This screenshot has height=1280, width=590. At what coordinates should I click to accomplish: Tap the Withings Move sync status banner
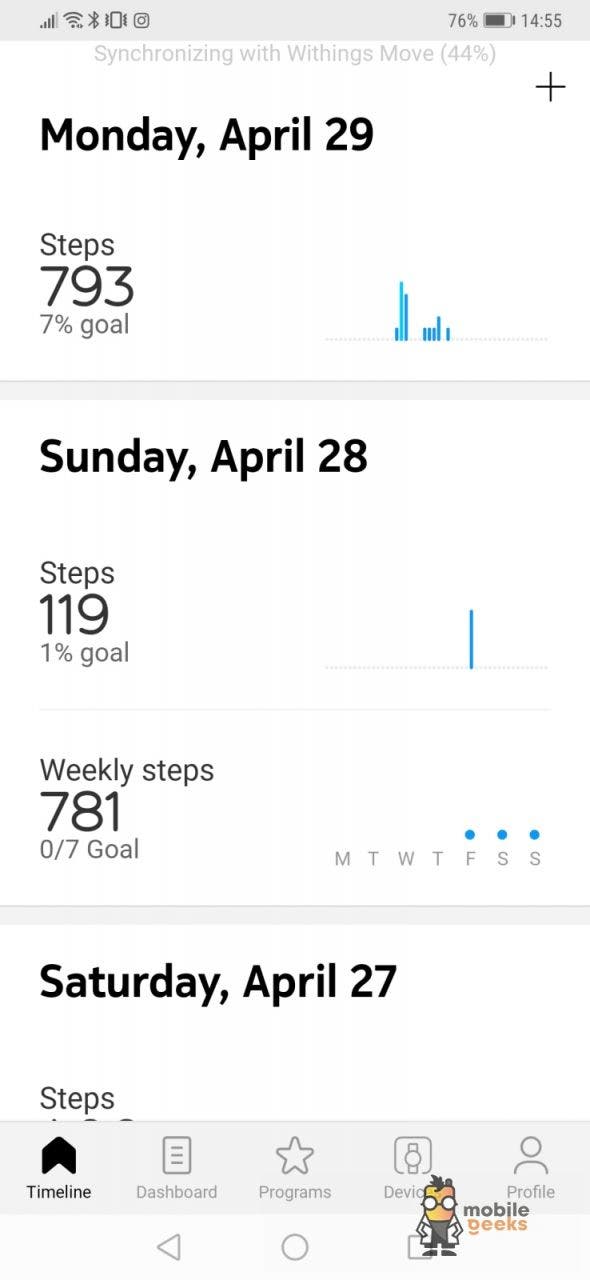coord(295,53)
